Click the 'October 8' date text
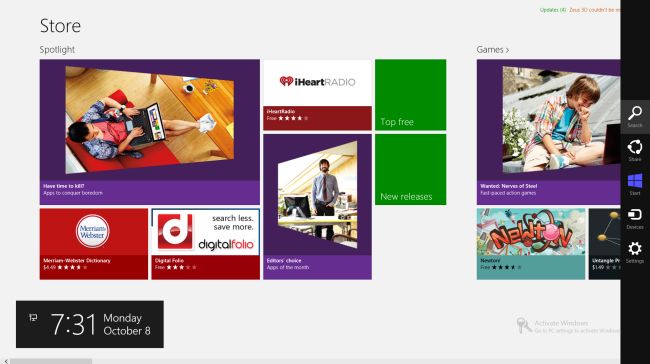 coord(127,331)
